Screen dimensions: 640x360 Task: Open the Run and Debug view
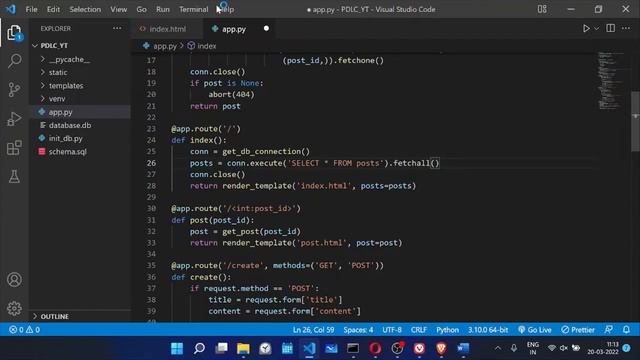coord(14,119)
